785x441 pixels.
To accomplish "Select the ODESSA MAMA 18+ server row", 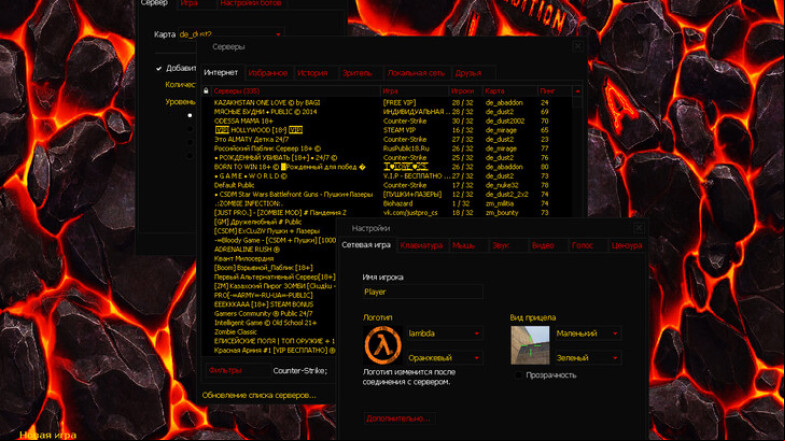I will pyautogui.click(x=385, y=121).
